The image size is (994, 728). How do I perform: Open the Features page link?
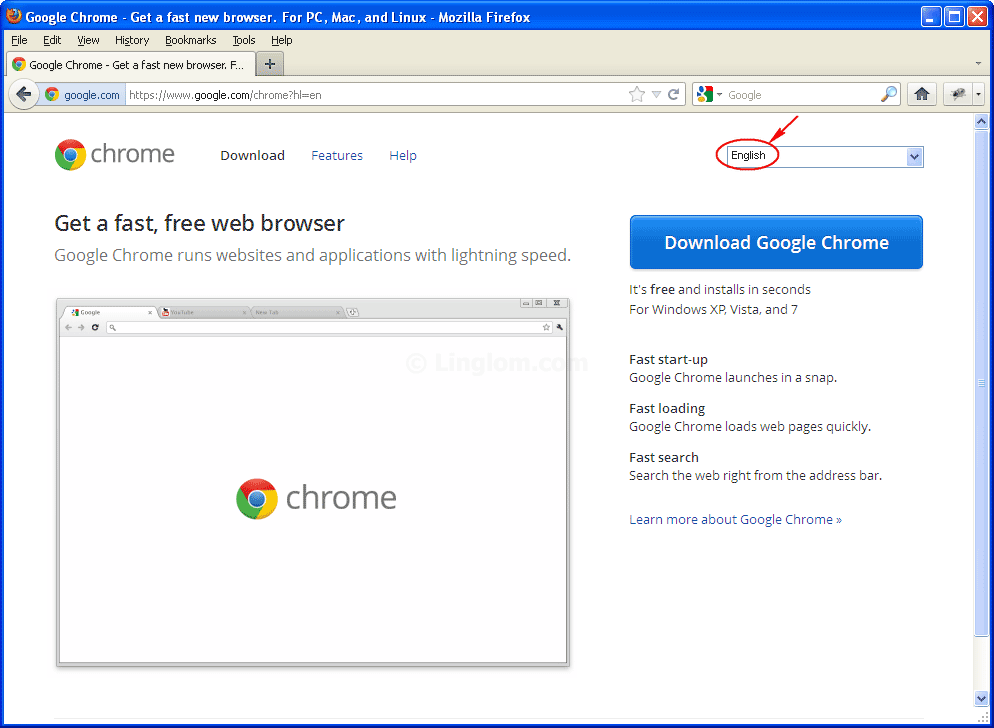click(x=337, y=155)
